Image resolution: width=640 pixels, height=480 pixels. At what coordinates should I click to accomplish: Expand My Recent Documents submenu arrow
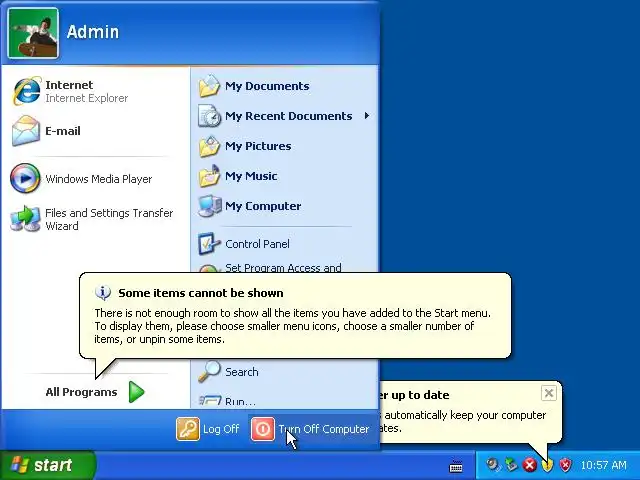(367, 116)
